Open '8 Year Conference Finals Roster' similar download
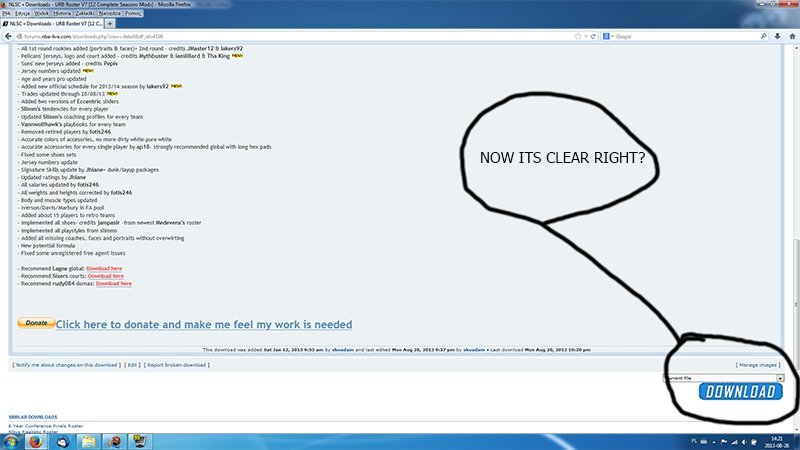The image size is (800, 450). (x=45, y=426)
